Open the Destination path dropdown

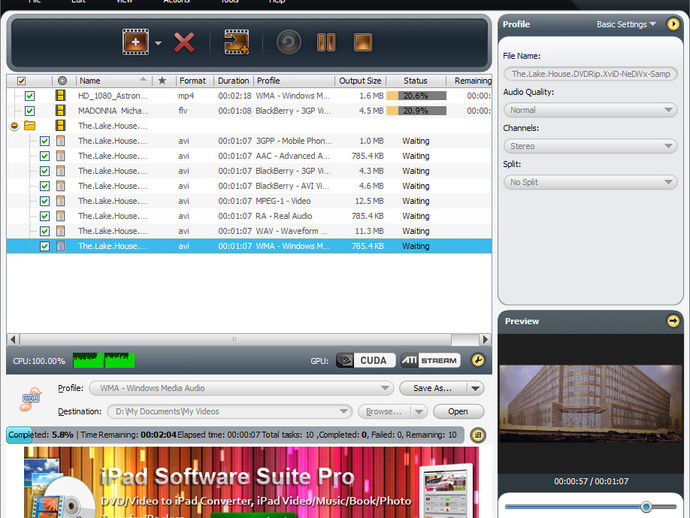(x=230, y=411)
